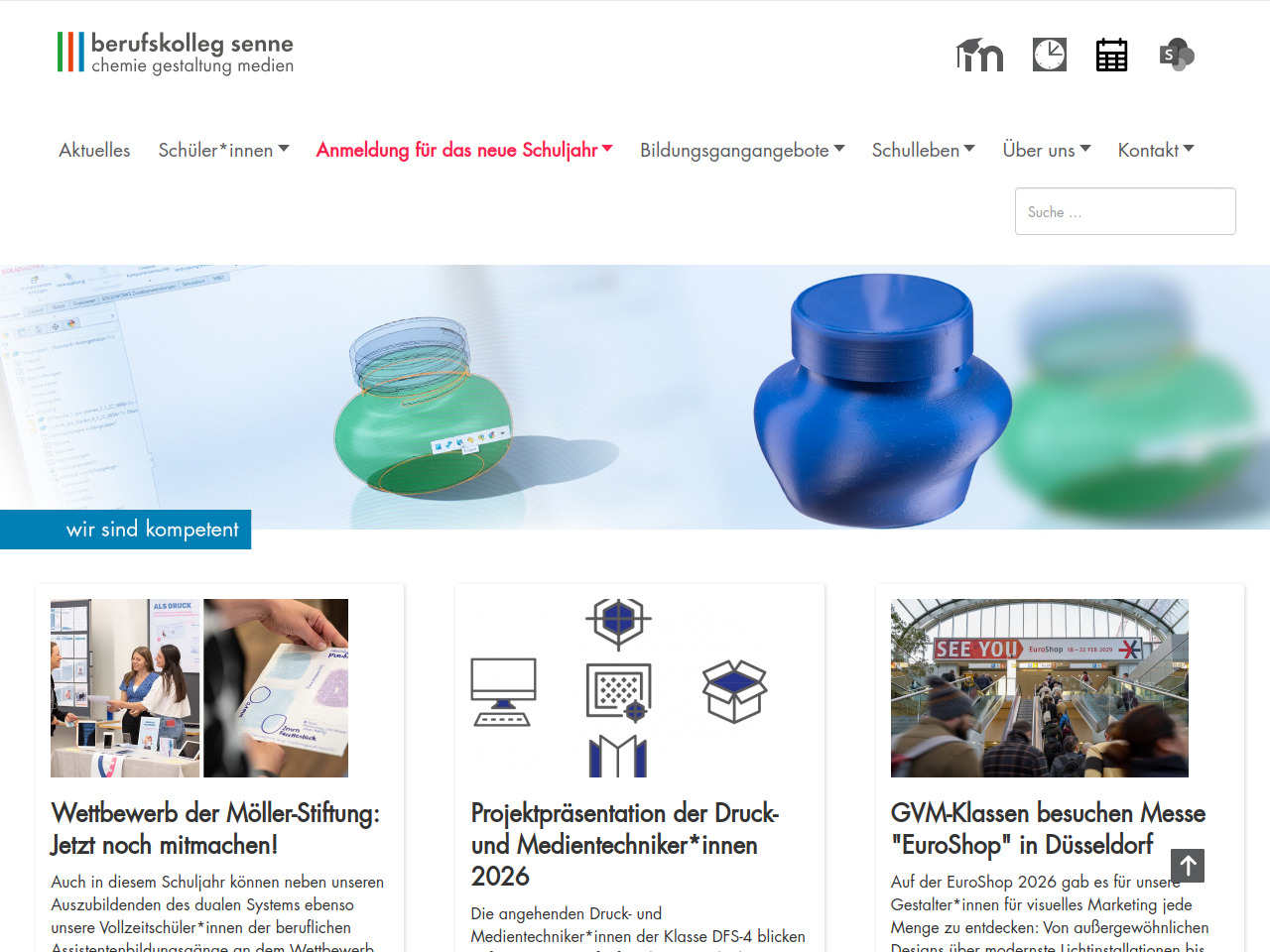
Task: Open the Wettbewerb der Möller-Stiftung article
Action: pos(215,829)
